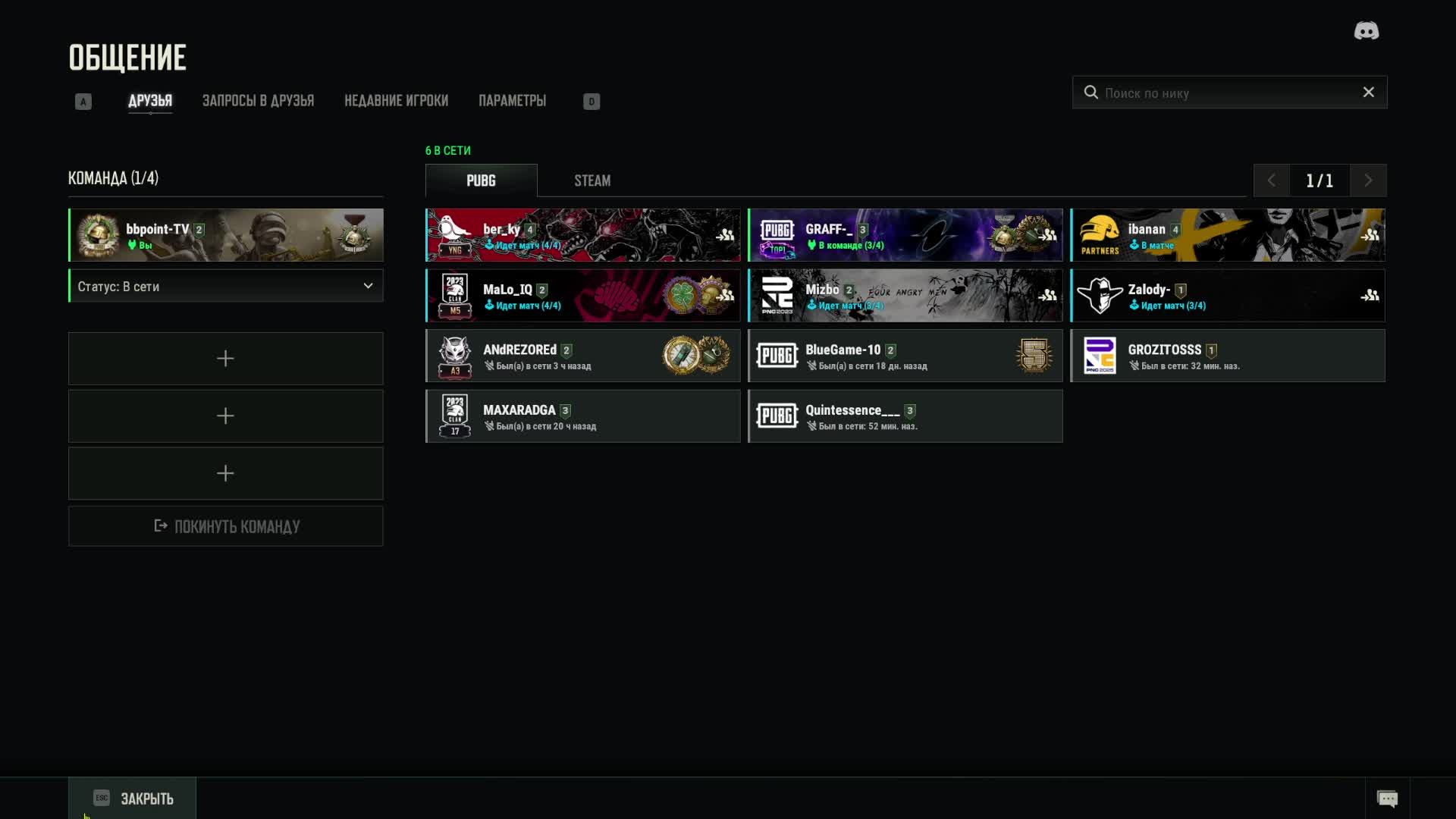Click the Поиск по нику search field
The height and width of the screenshot is (819, 1456).
coord(1229,92)
